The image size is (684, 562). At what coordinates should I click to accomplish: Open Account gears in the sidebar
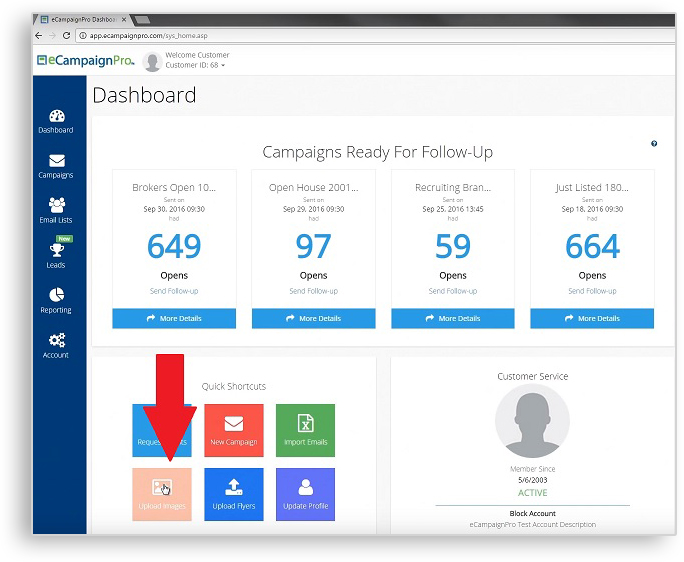[56, 346]
